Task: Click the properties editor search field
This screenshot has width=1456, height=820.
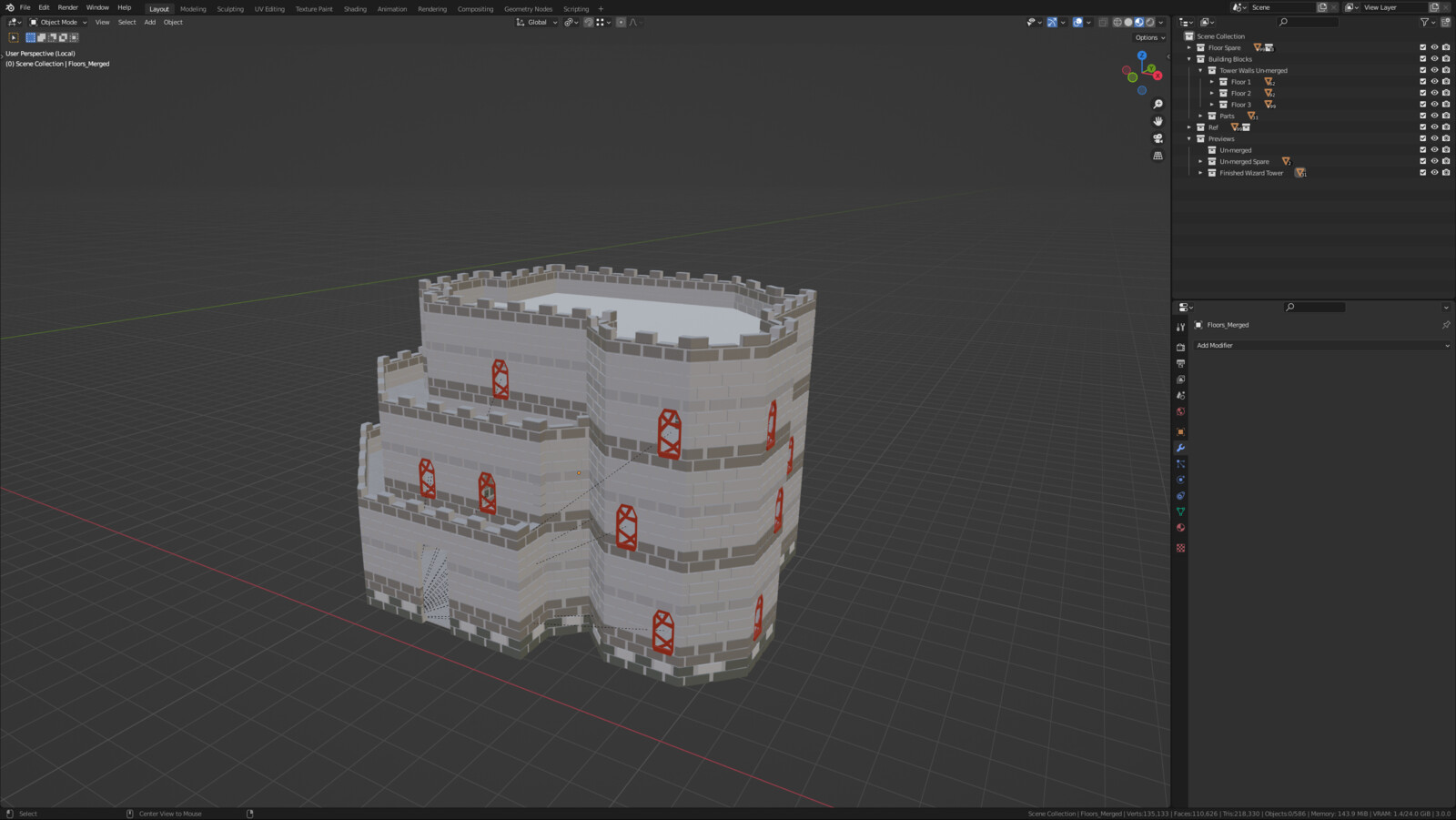Action: [x=1314, y=308]
